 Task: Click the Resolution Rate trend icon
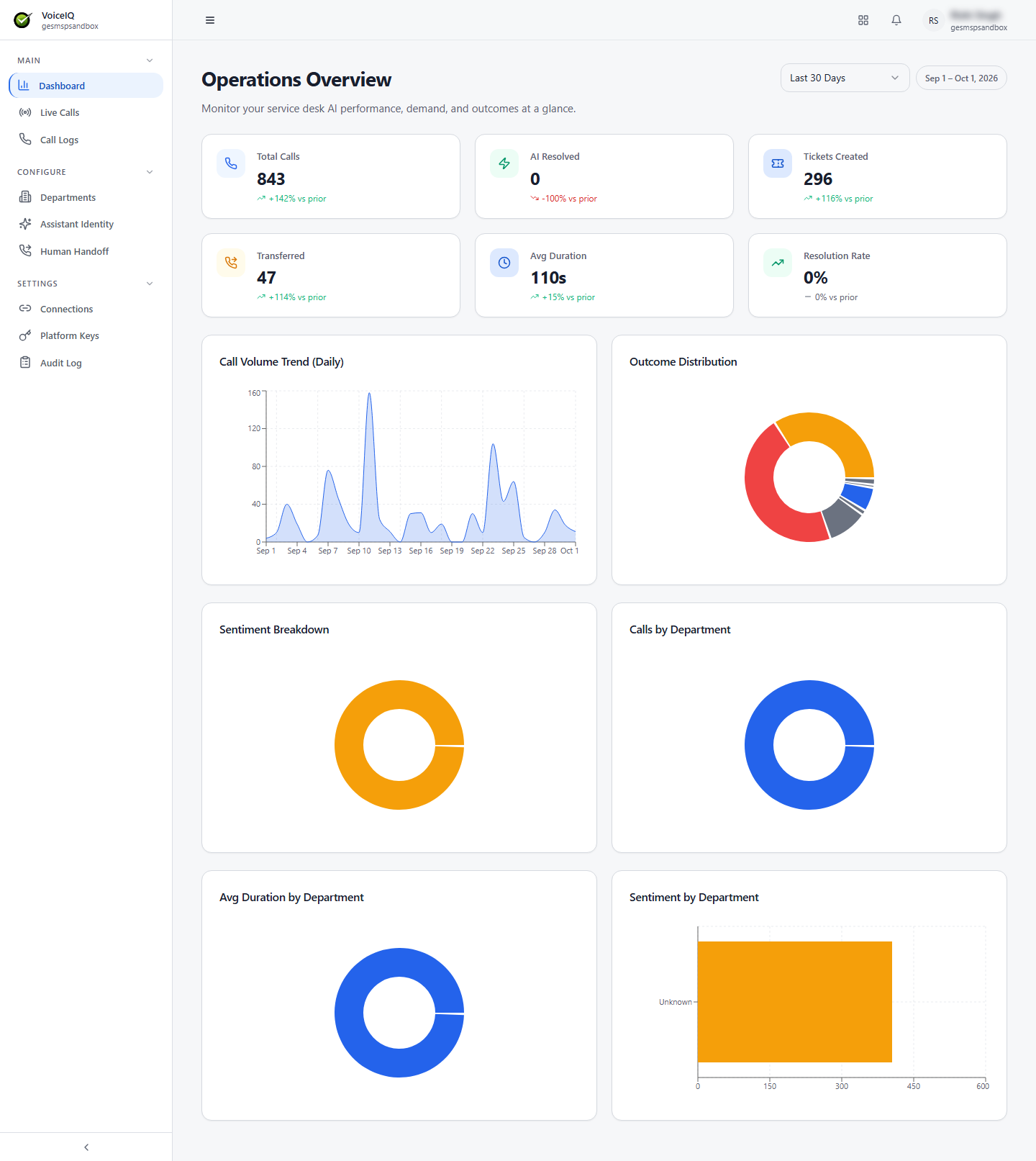pos(778,263)
